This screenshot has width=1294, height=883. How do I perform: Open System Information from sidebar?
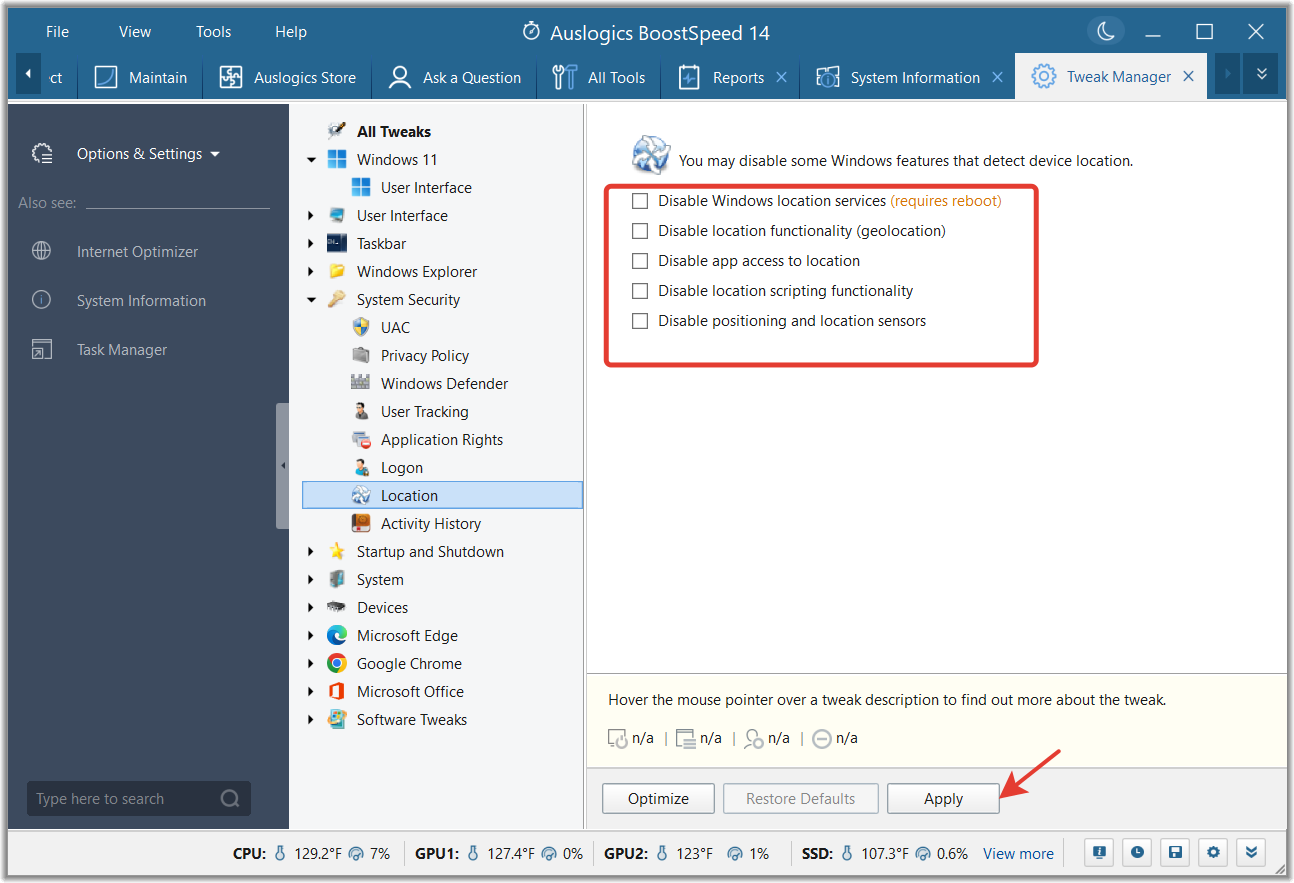click(141, 301)
